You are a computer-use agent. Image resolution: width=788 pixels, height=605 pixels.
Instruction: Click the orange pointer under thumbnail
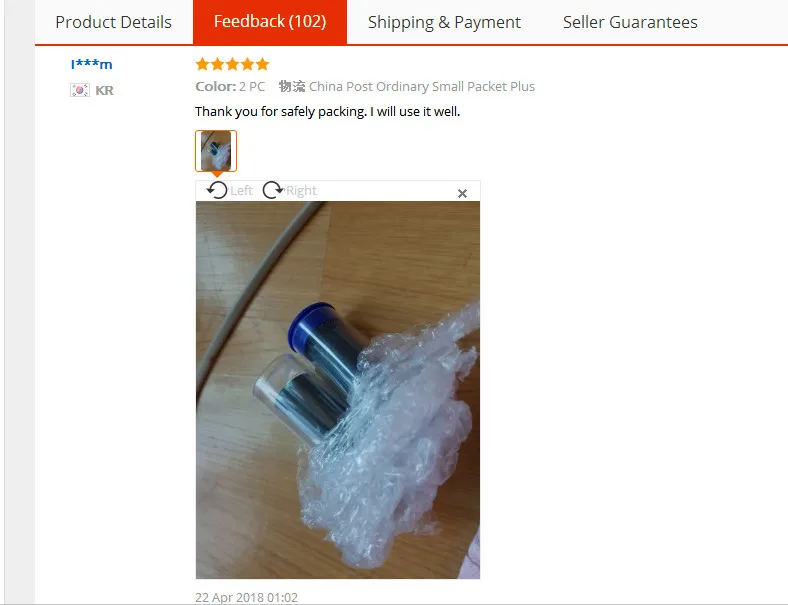[217, 174]
